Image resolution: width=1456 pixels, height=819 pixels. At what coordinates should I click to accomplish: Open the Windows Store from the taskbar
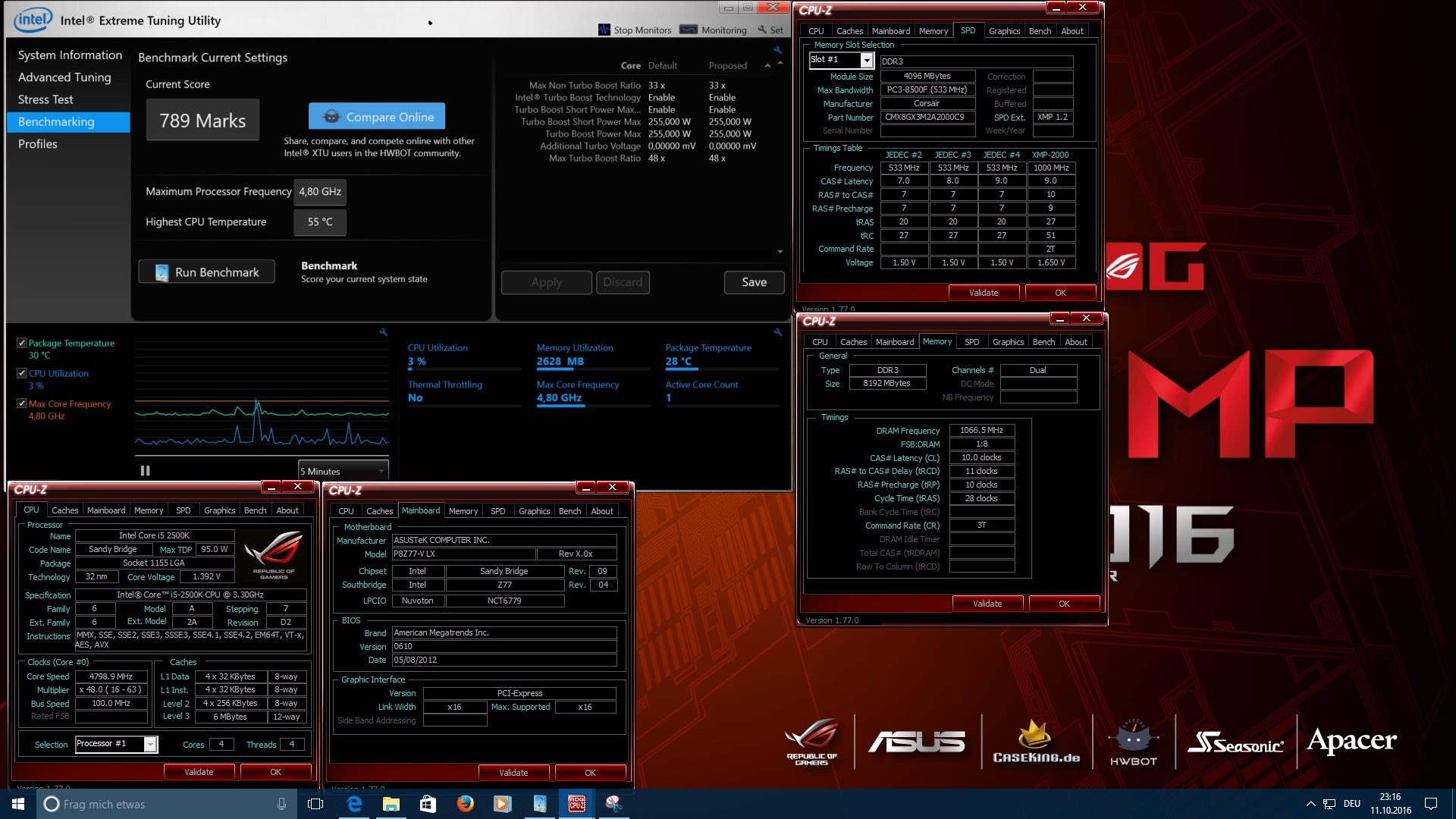428,804
